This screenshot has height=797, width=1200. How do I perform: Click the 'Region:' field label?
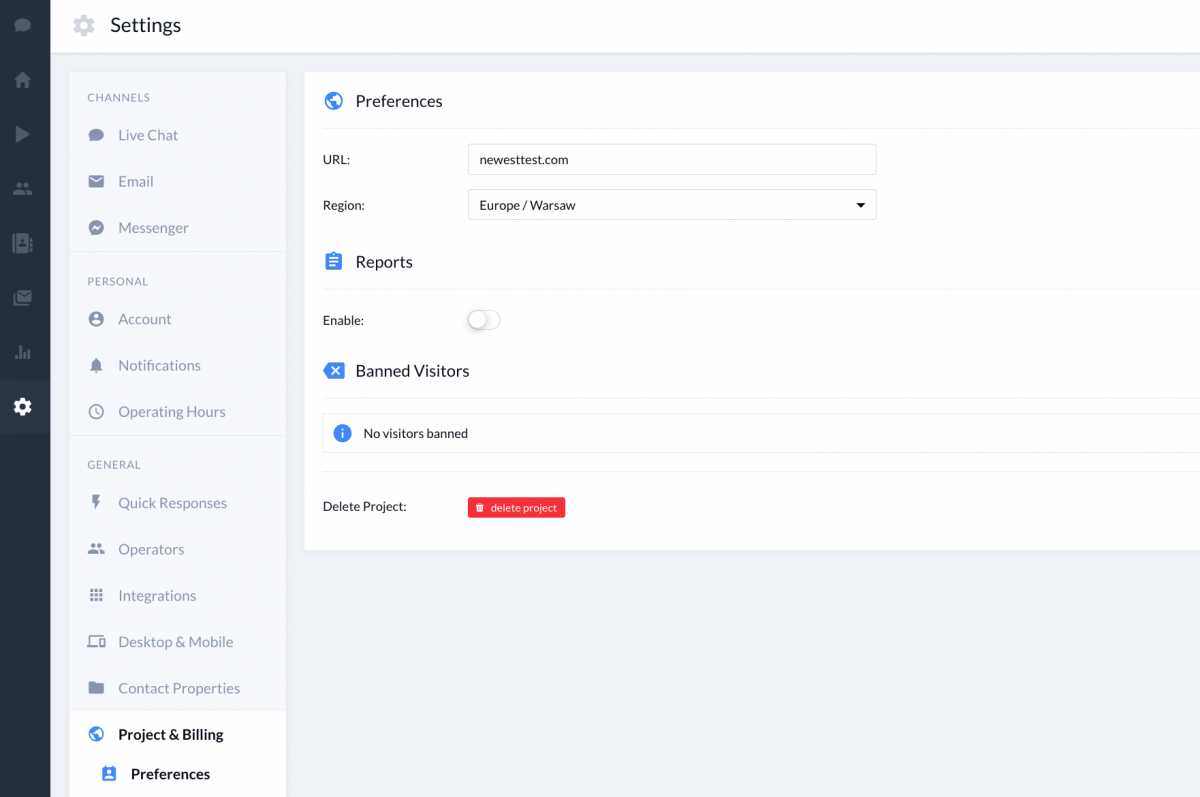(344, 206)
